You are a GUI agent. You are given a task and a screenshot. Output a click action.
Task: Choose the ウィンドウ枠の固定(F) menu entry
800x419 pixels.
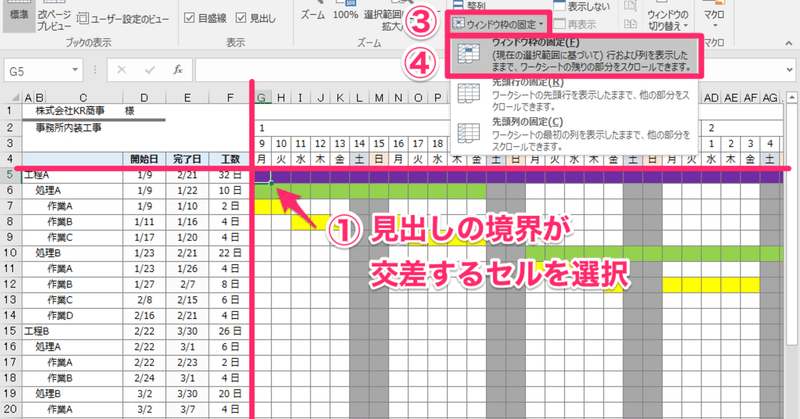point(574,54)
